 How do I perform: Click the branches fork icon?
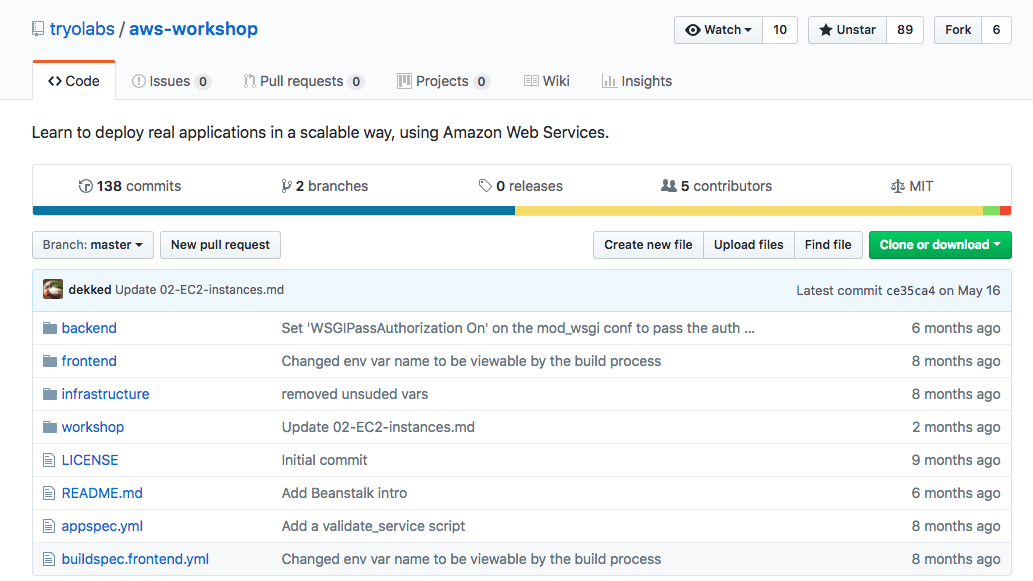pos(286,186)
